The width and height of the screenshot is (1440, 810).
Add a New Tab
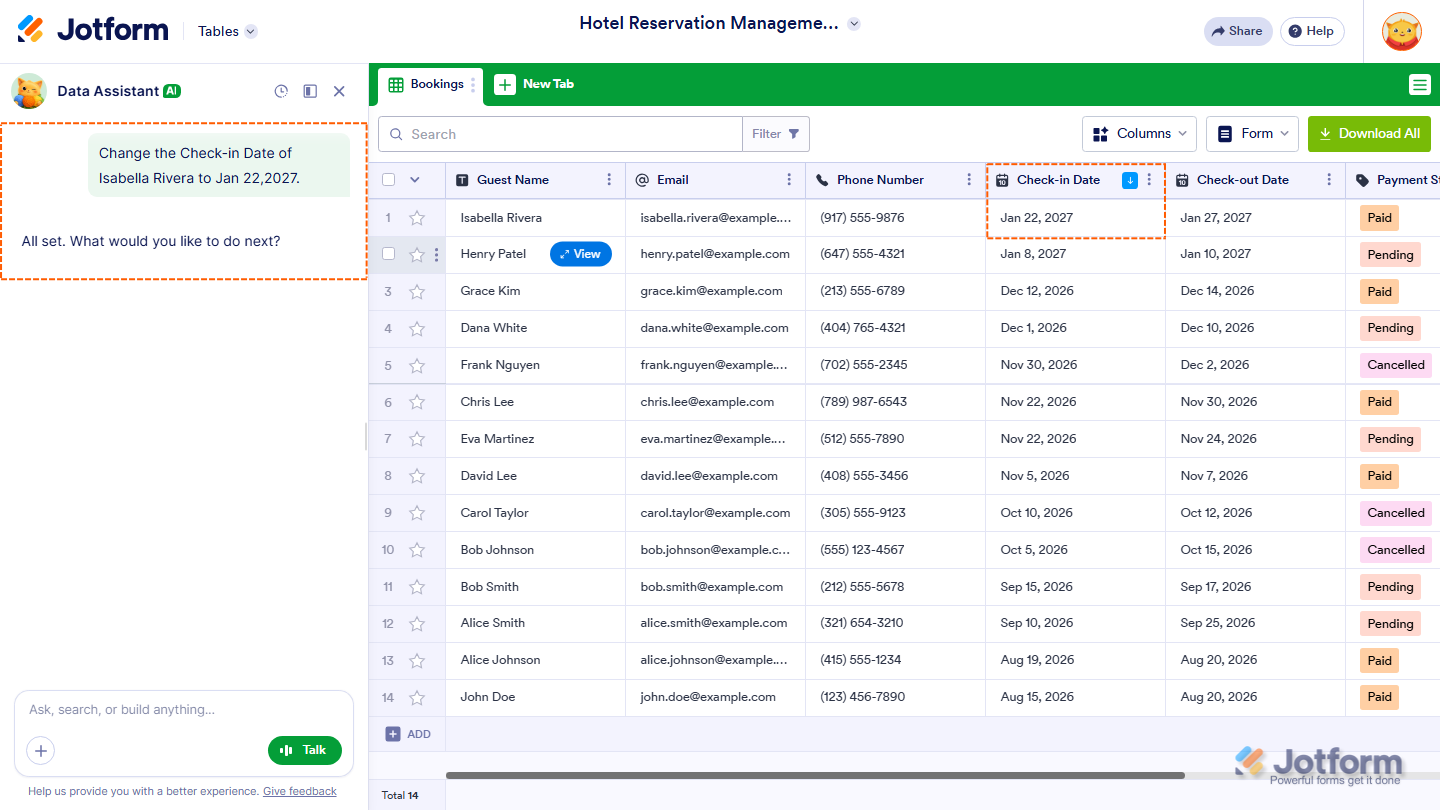tap(534, 85)
